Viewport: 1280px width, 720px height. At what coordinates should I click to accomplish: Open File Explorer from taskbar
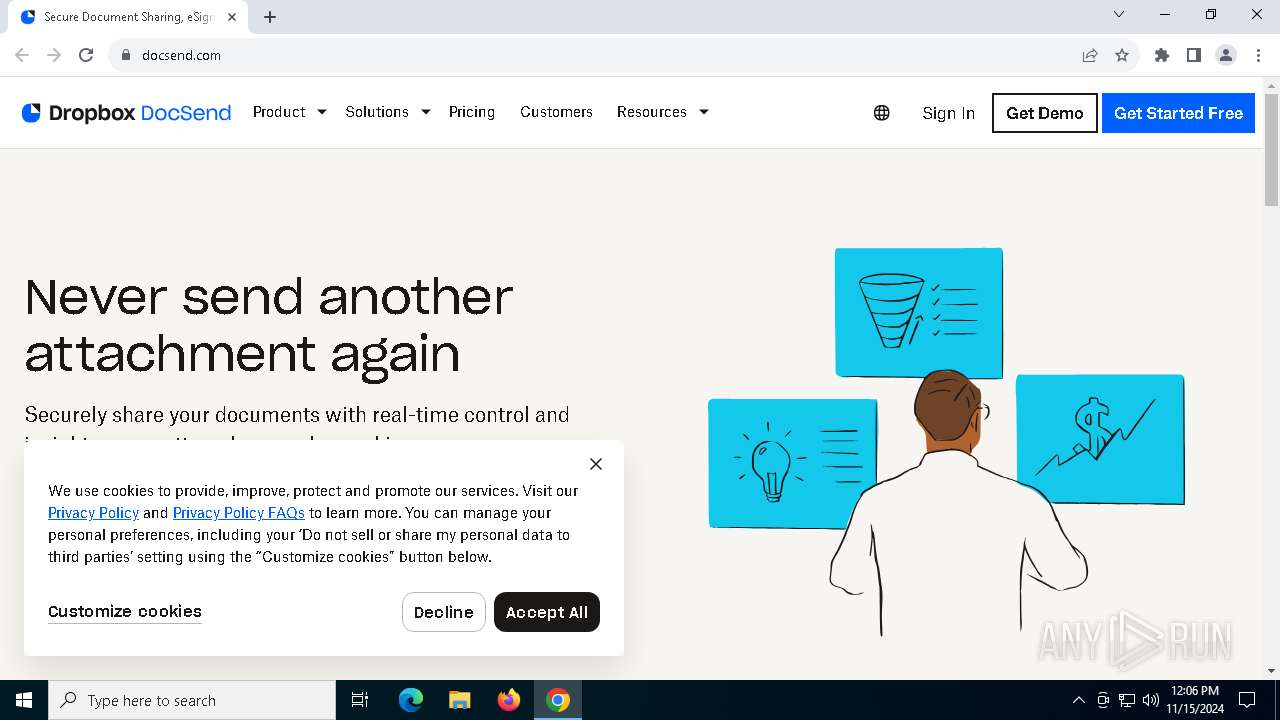[x=459, y=700]
